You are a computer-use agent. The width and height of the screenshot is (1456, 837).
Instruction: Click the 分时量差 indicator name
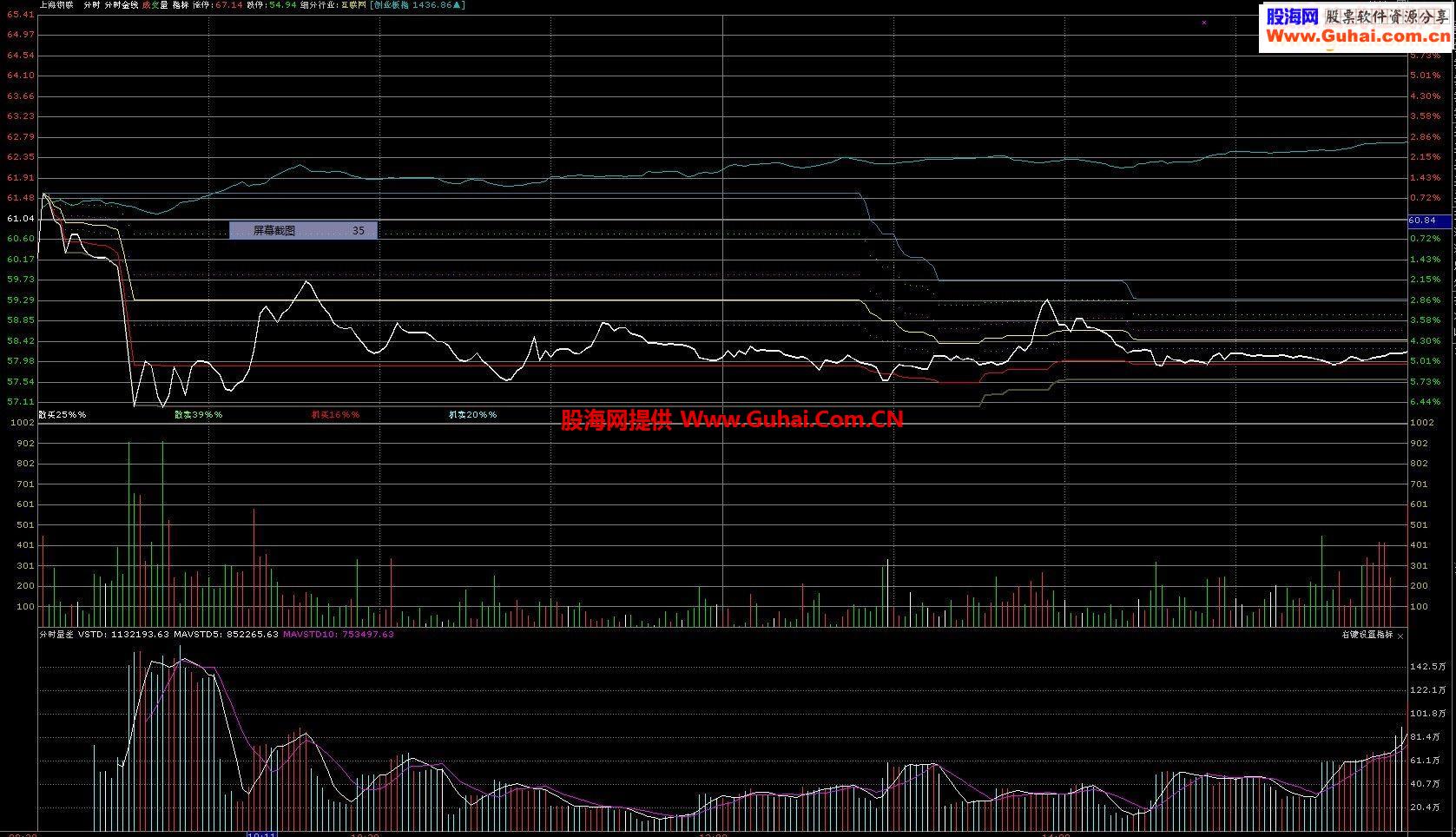56,635
